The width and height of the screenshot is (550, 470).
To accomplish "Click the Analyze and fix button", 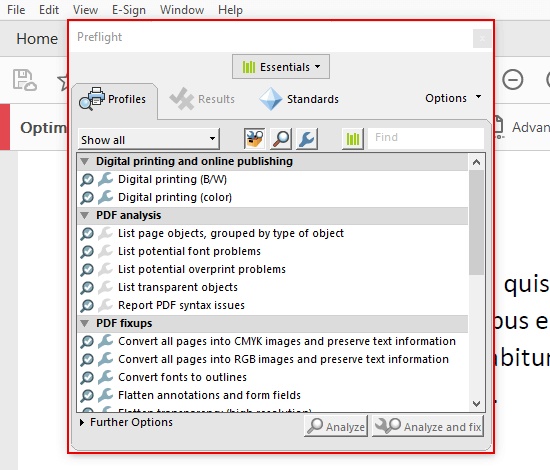I will 428,426.
